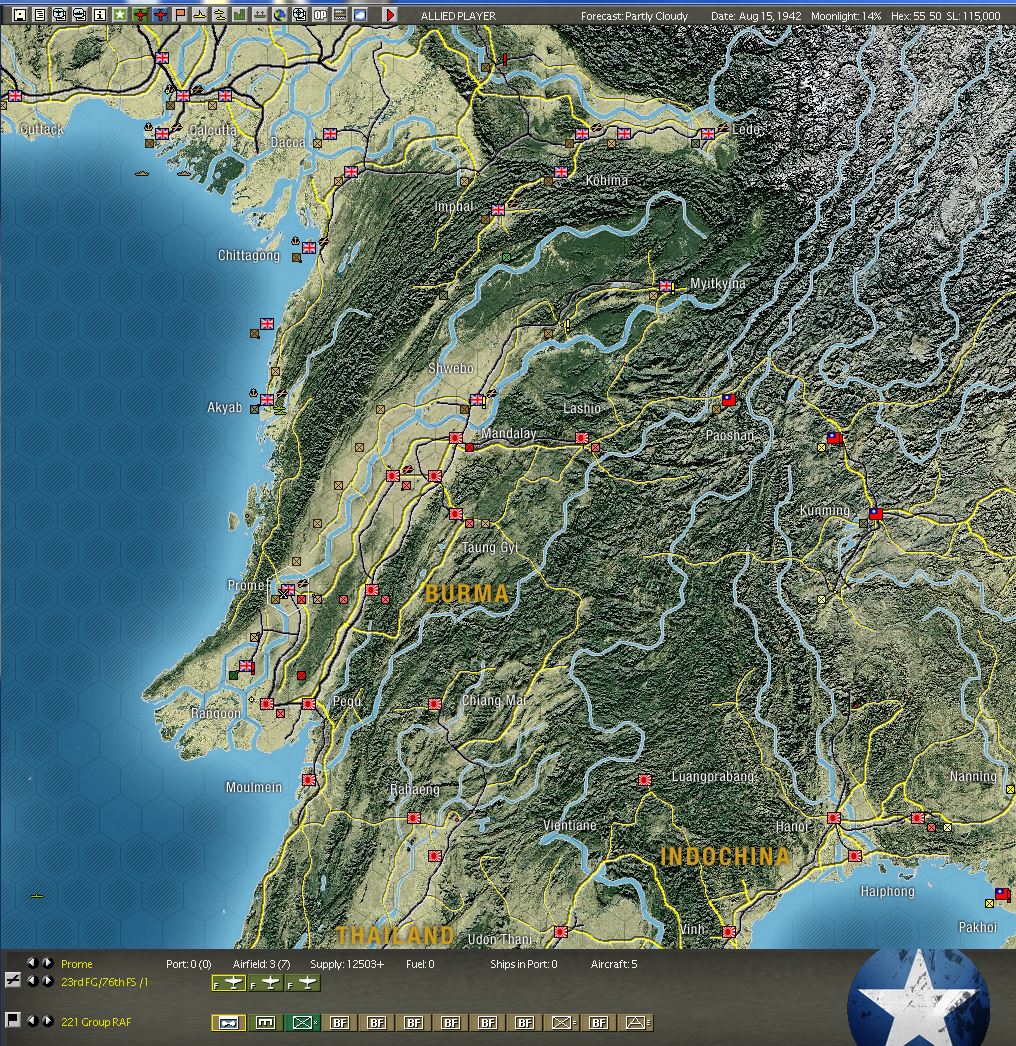Image resolution: width=1016 pixels, height=1046 pixels.
Task: Click the white star on green toolbar icon
Action: (x=119, y=14)
